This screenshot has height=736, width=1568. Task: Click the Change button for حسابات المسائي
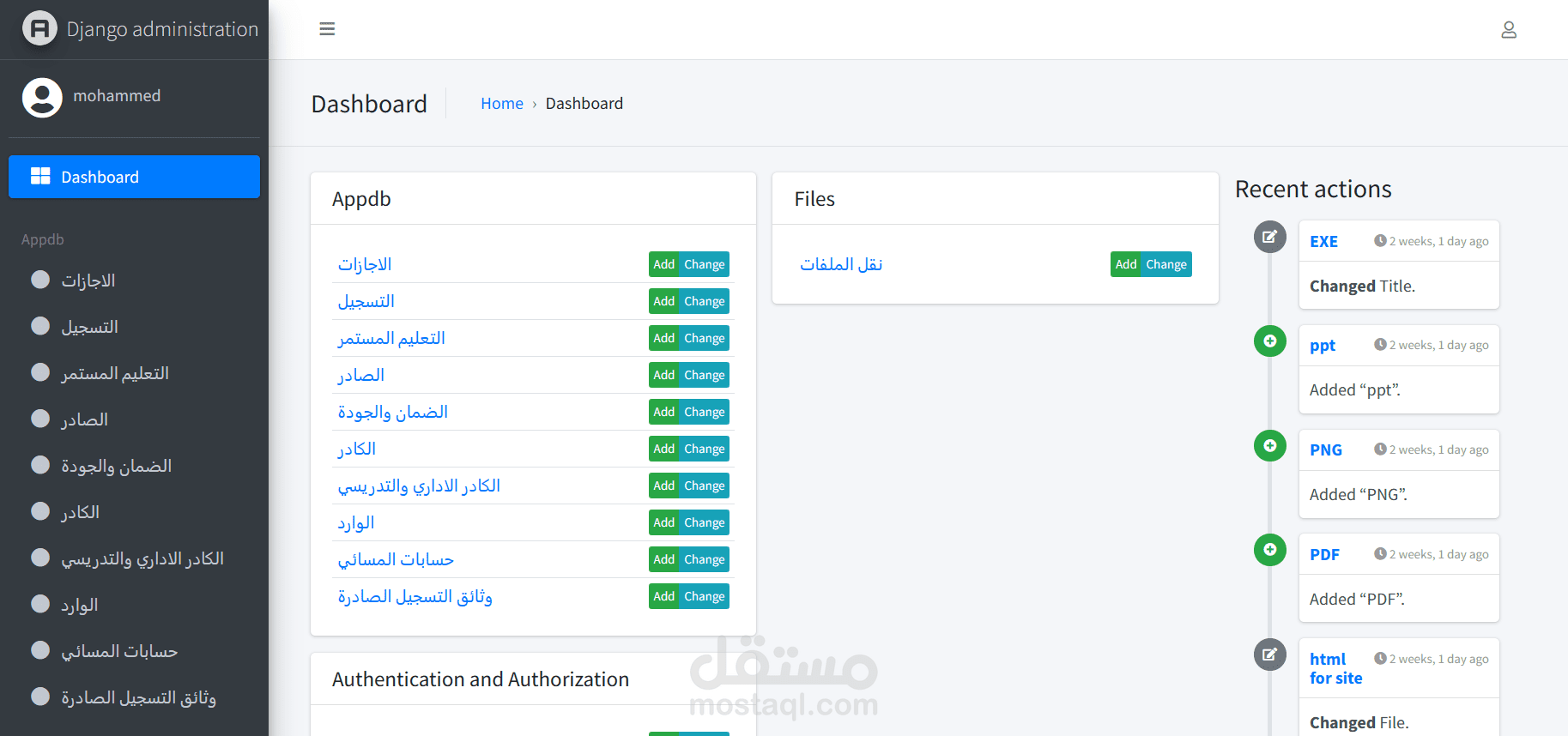point(704,559)
